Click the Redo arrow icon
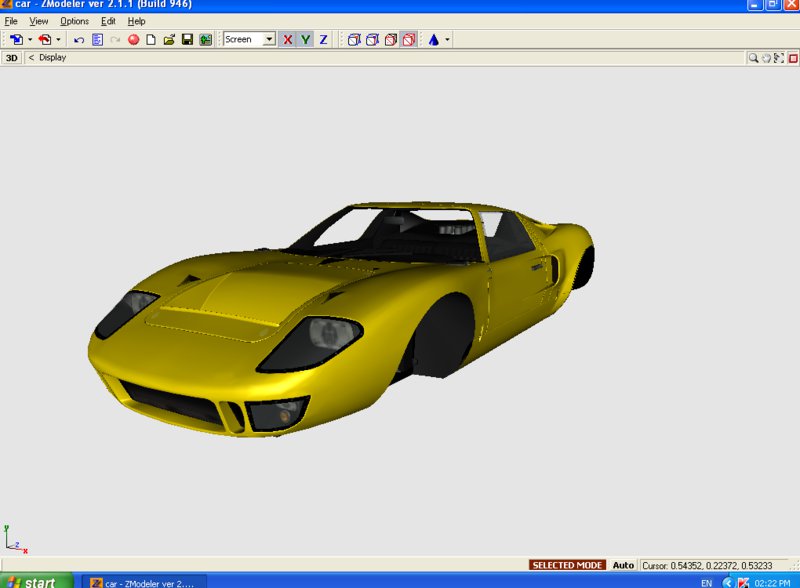The width and height of the screenshot is (800, 588). [115, 40]
